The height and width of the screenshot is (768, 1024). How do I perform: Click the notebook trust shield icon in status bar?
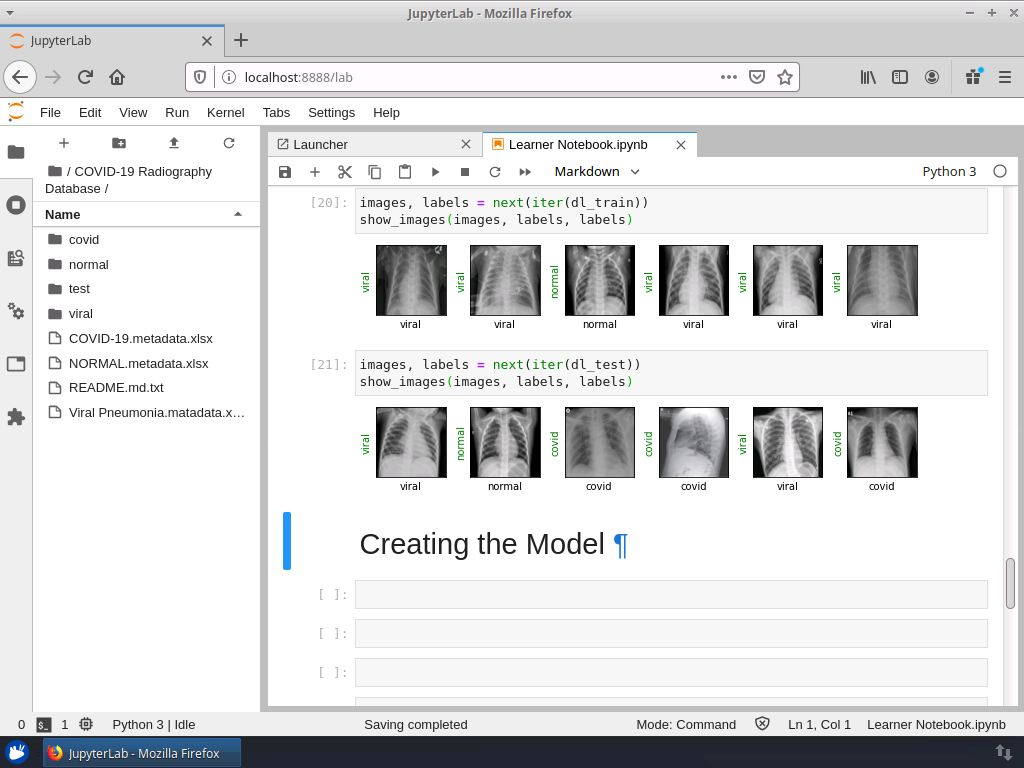(762, 724)
